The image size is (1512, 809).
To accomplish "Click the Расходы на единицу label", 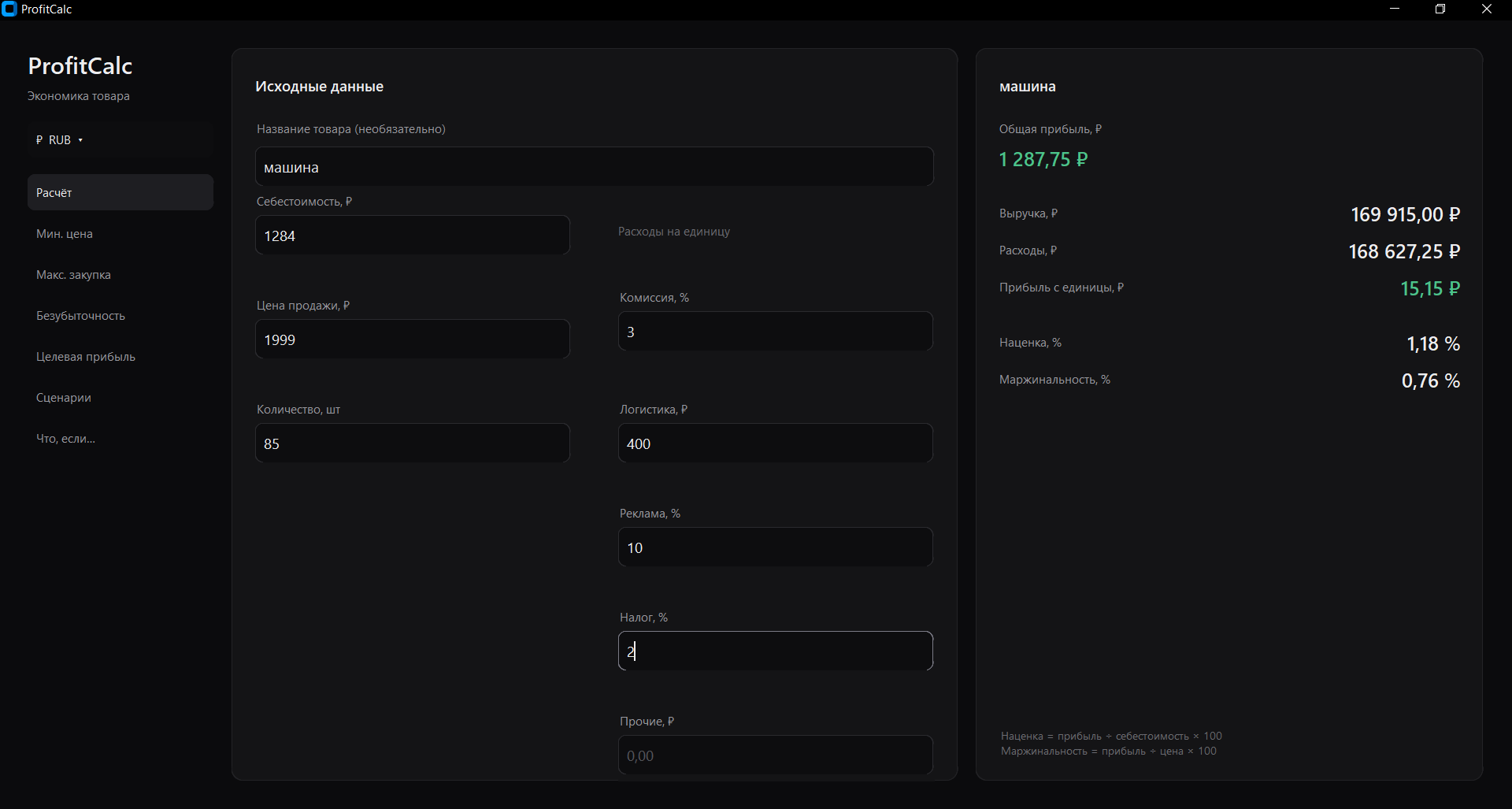I will tap(674, 232).
